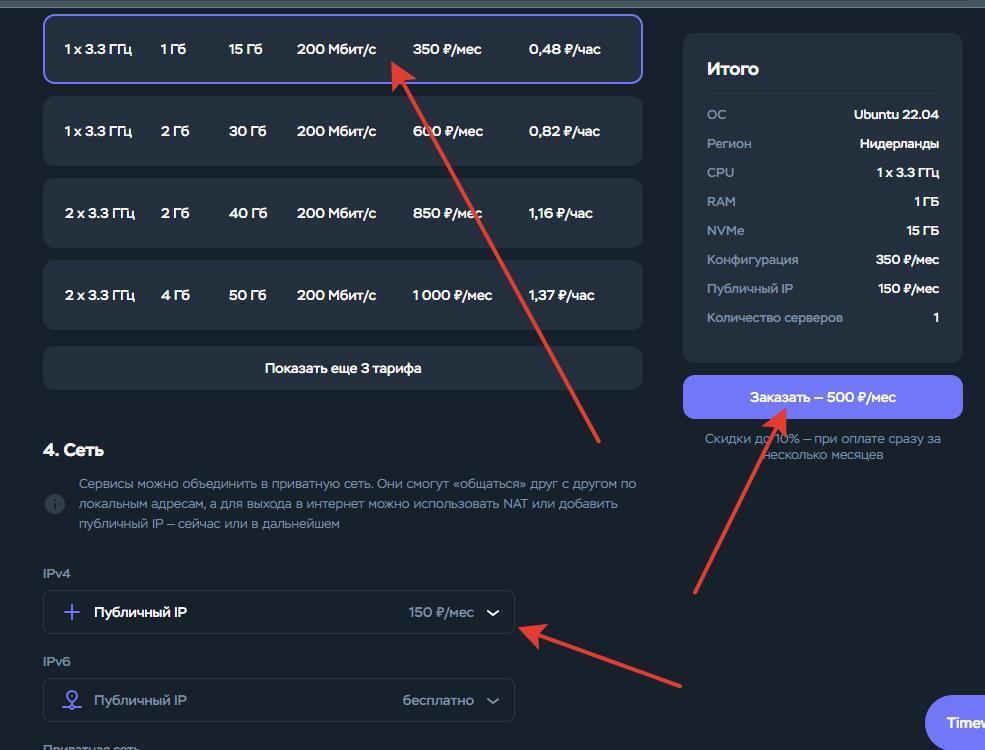Select the 1 ГБ tariff for 350 ₽/мес
The width and height of the screenshot is (985, 750).
[342, 49]
